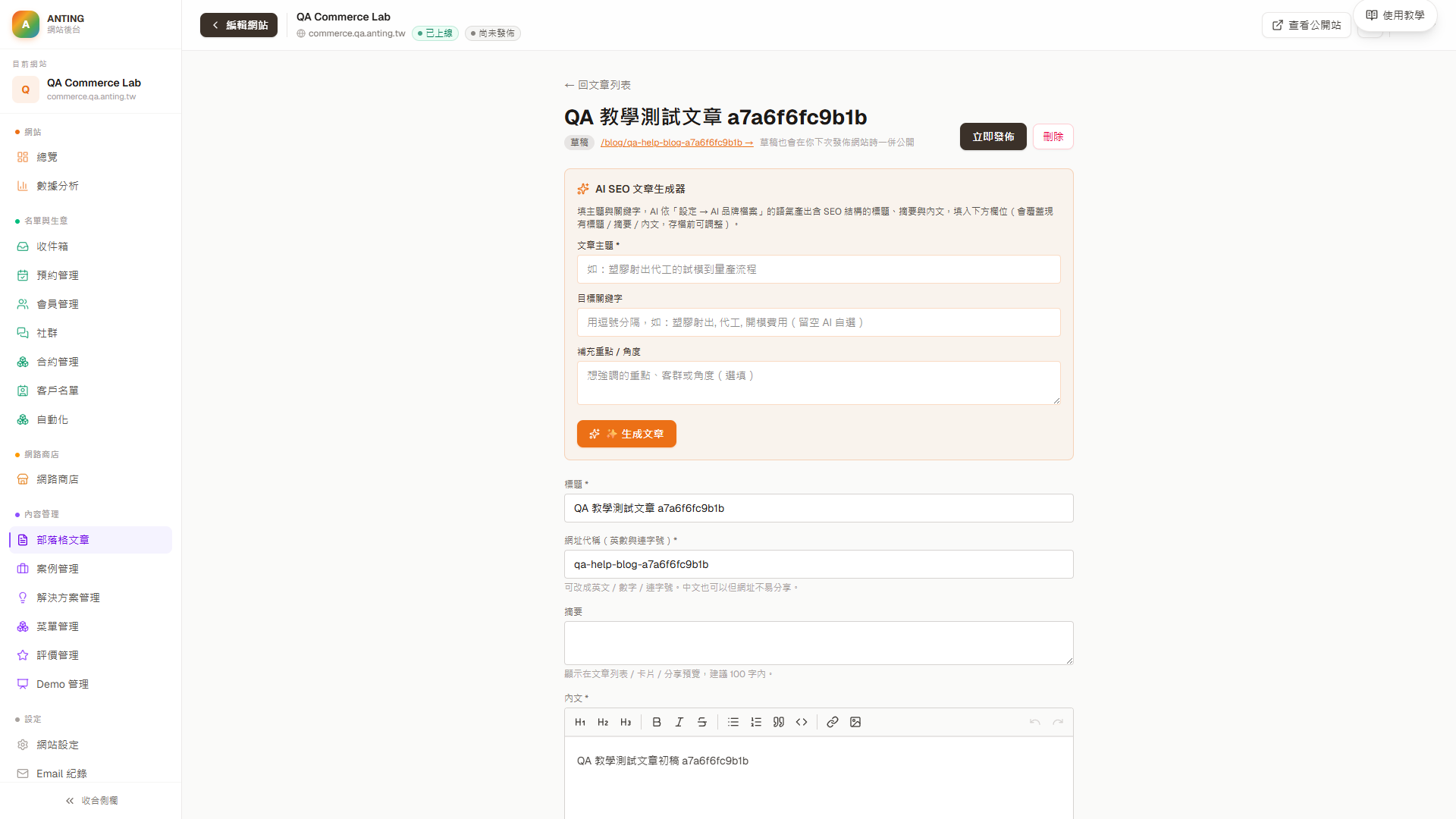
Task: Click the article body text in editor
Action: pos(663,761)
